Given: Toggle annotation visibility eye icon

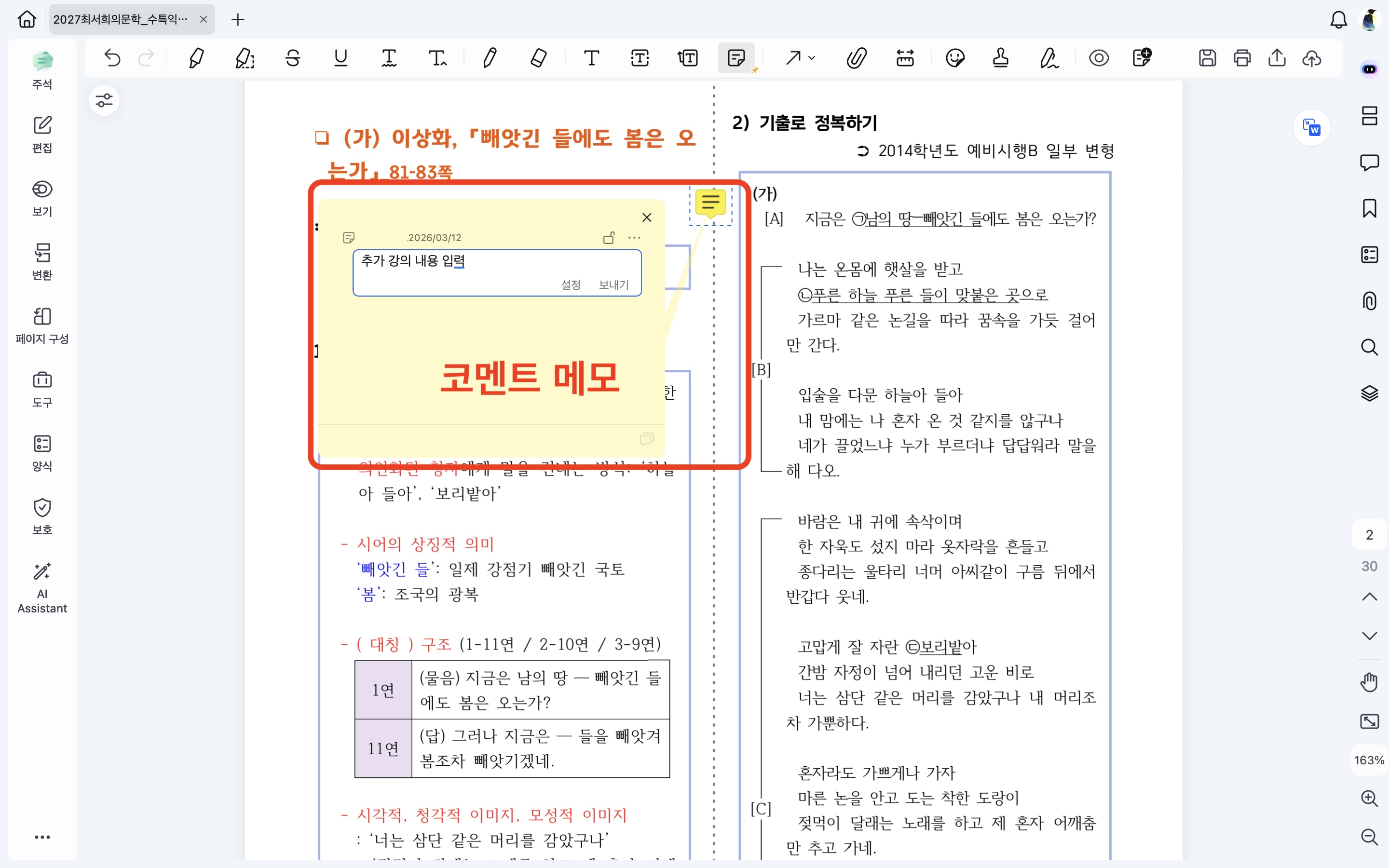Looking at the screenshot, I should (1099, 58).
